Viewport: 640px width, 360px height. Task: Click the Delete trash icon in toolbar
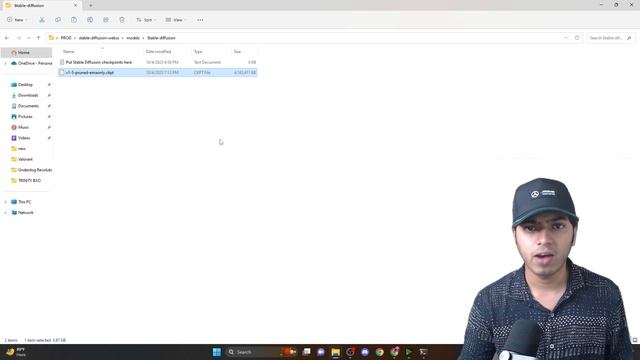coord(122,20)
